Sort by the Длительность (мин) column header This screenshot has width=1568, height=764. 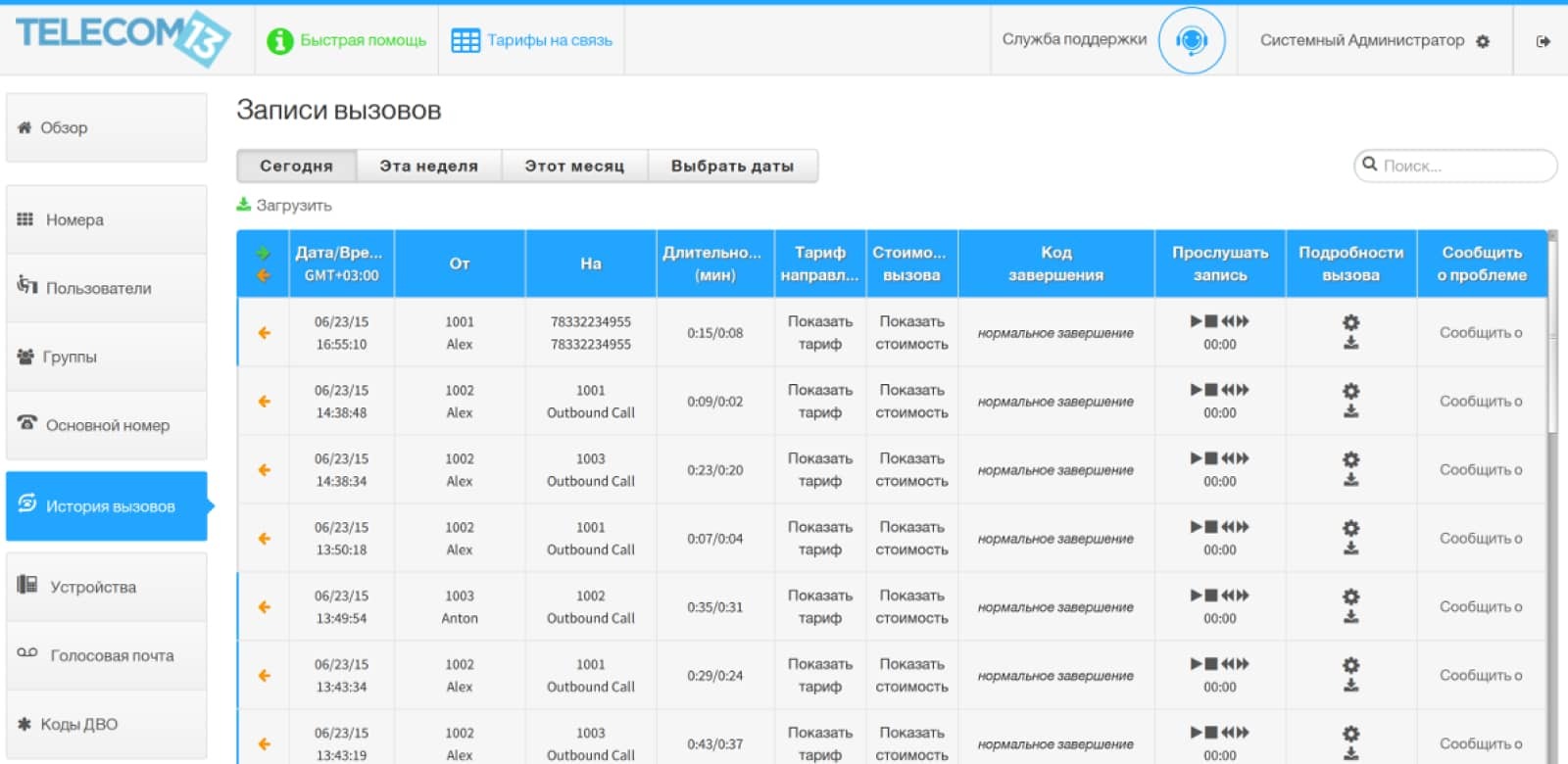point(714,263)
